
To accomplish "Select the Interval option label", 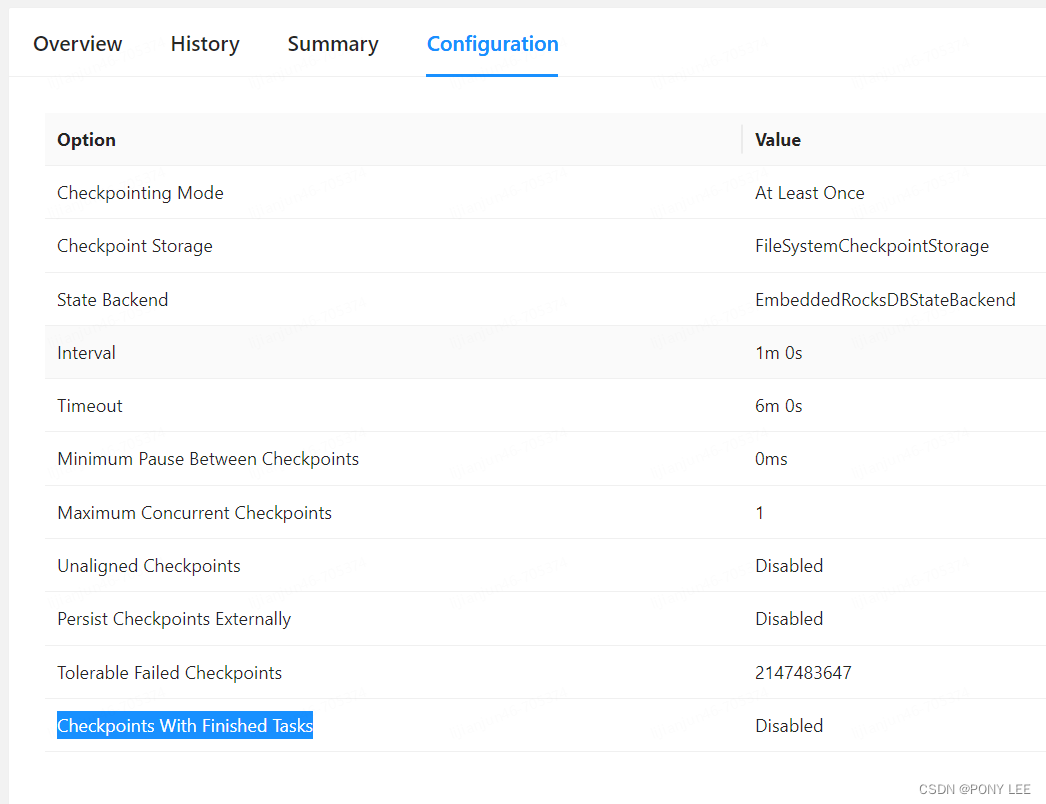I will pos(87,352).
